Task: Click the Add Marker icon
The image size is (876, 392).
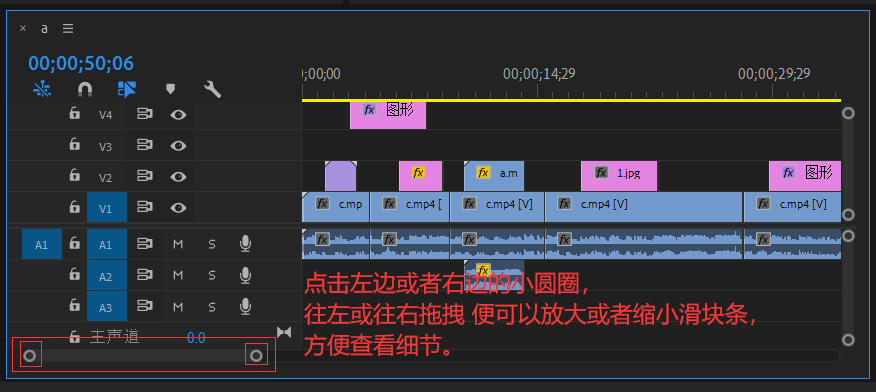Action: pos(170,89)
